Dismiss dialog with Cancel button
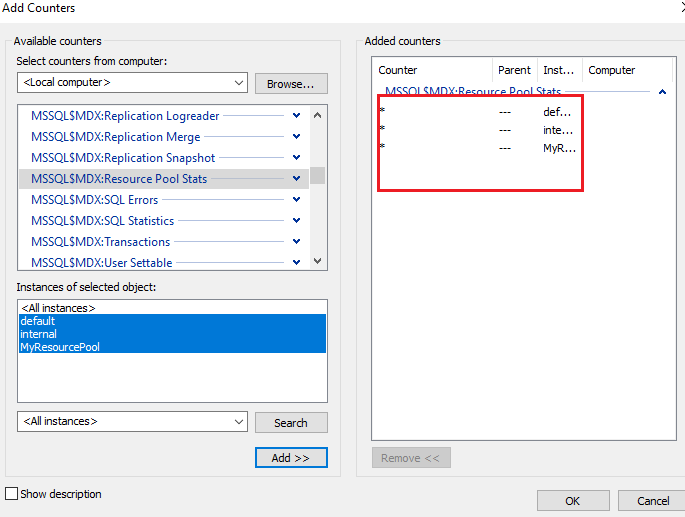This screenshot has width=685, height=517. [x=653, y=500]
